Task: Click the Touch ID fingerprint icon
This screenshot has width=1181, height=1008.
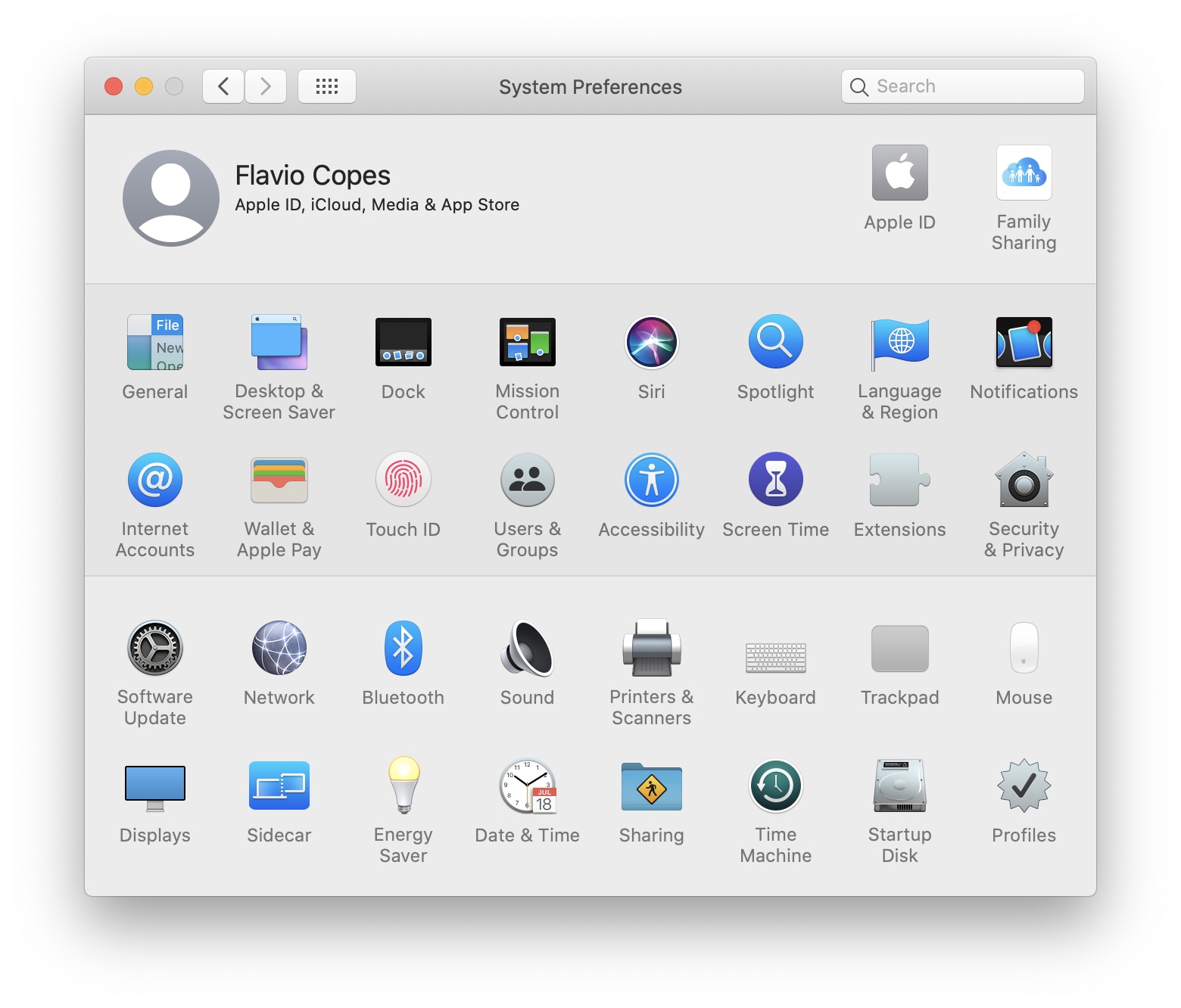Action: 403,481
